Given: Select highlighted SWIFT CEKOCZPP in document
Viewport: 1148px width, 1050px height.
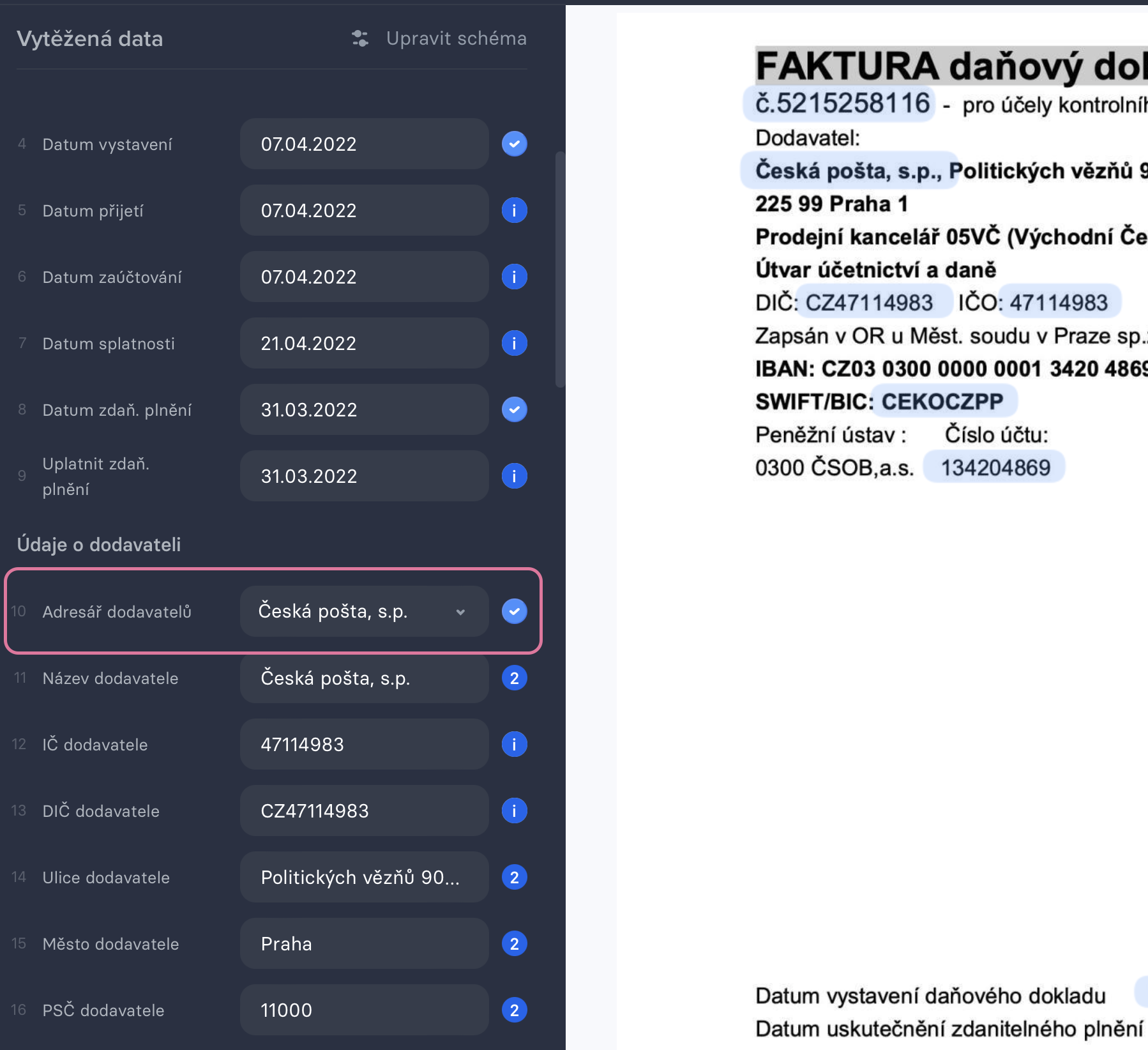Looking at the screenshot, I should click(x=943, y=401).
